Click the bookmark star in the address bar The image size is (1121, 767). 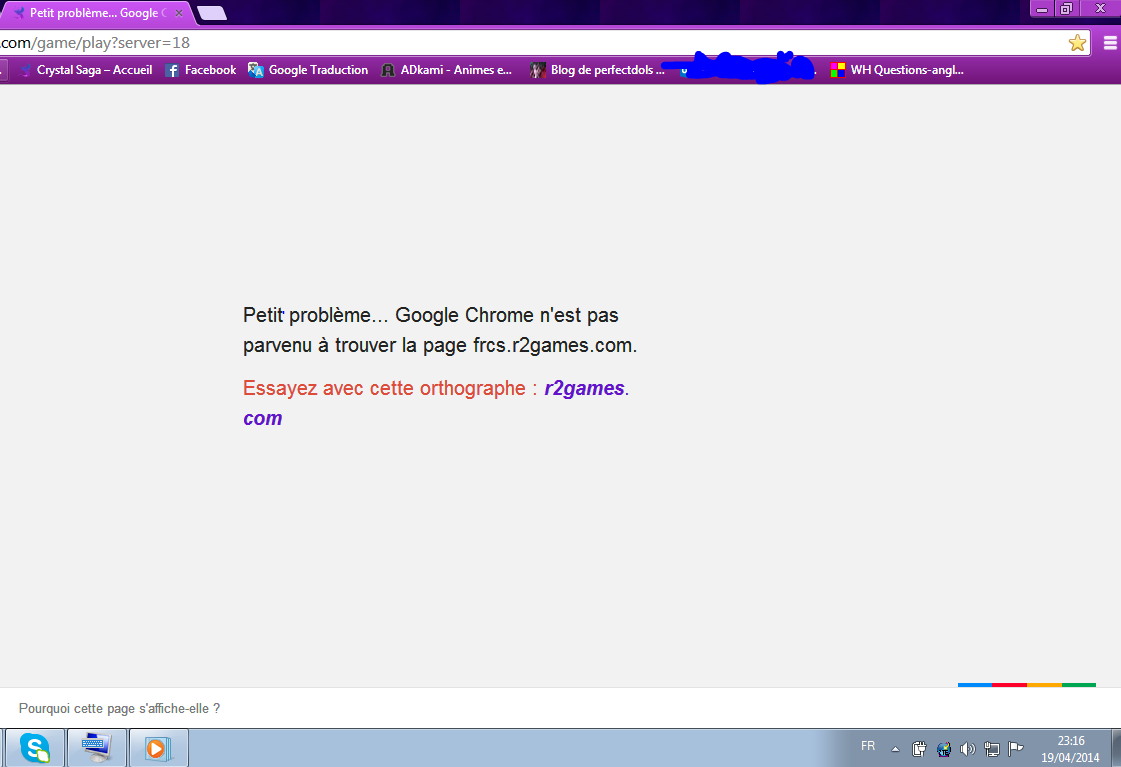1076,43
